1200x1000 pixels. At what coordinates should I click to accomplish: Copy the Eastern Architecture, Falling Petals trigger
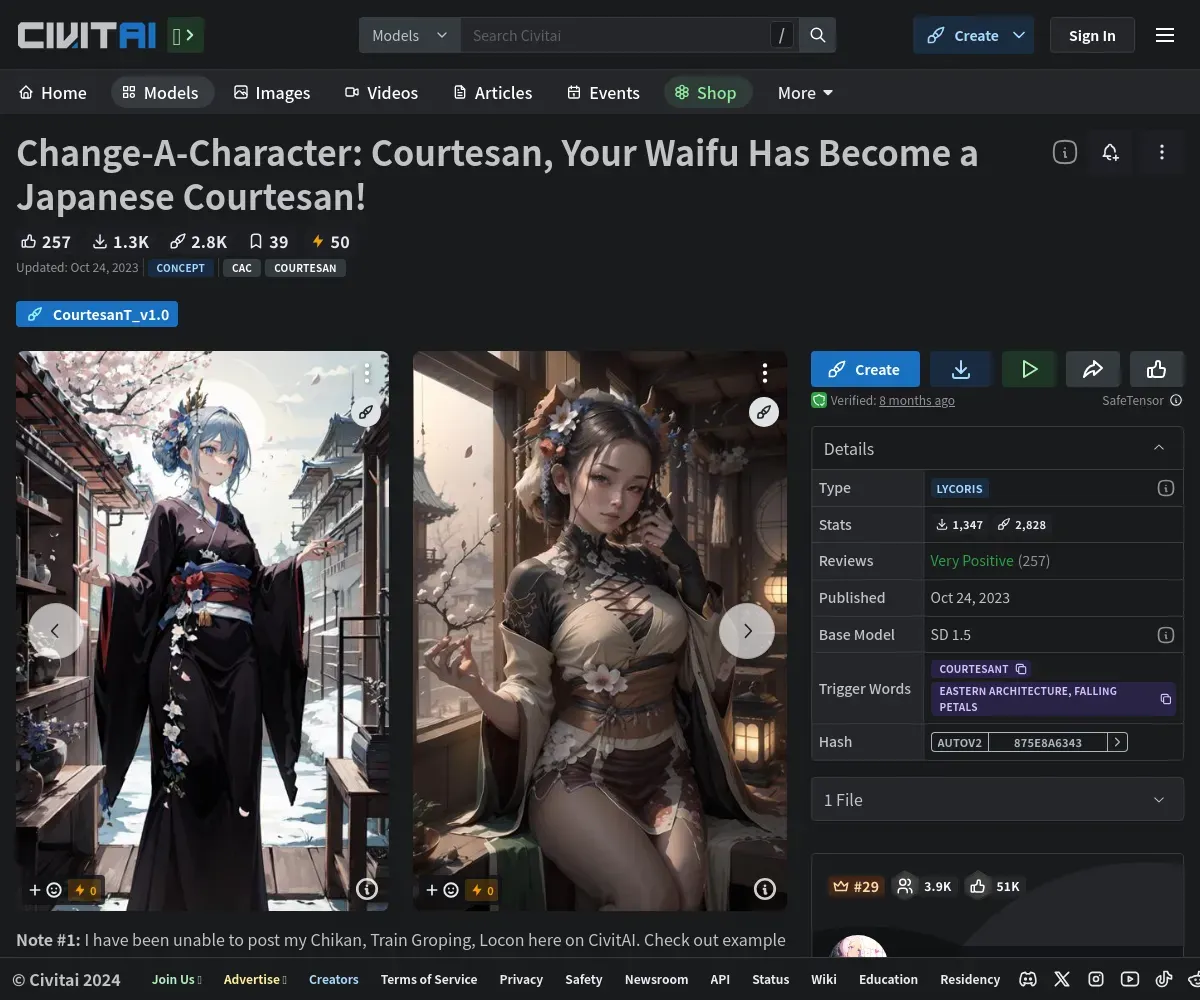[x=1053, y=699]
